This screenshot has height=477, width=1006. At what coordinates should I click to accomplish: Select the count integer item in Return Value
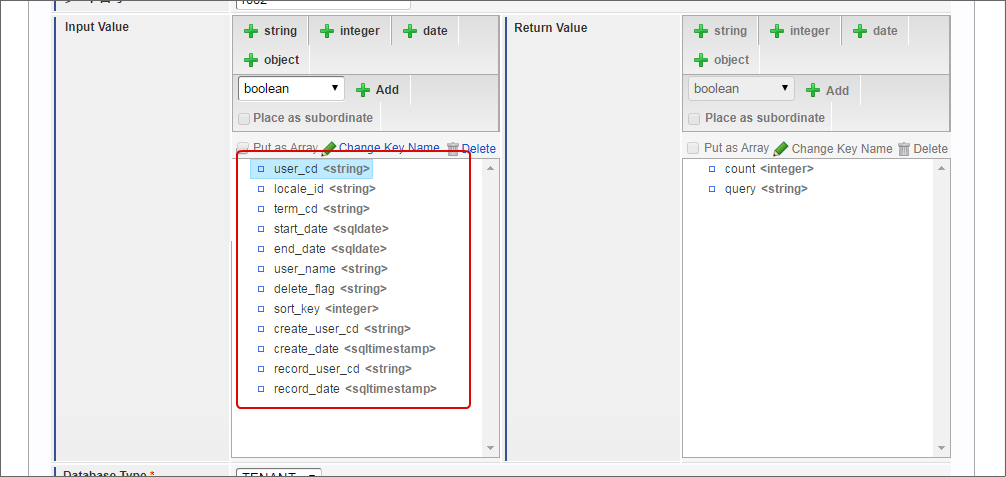pos(768,169)
